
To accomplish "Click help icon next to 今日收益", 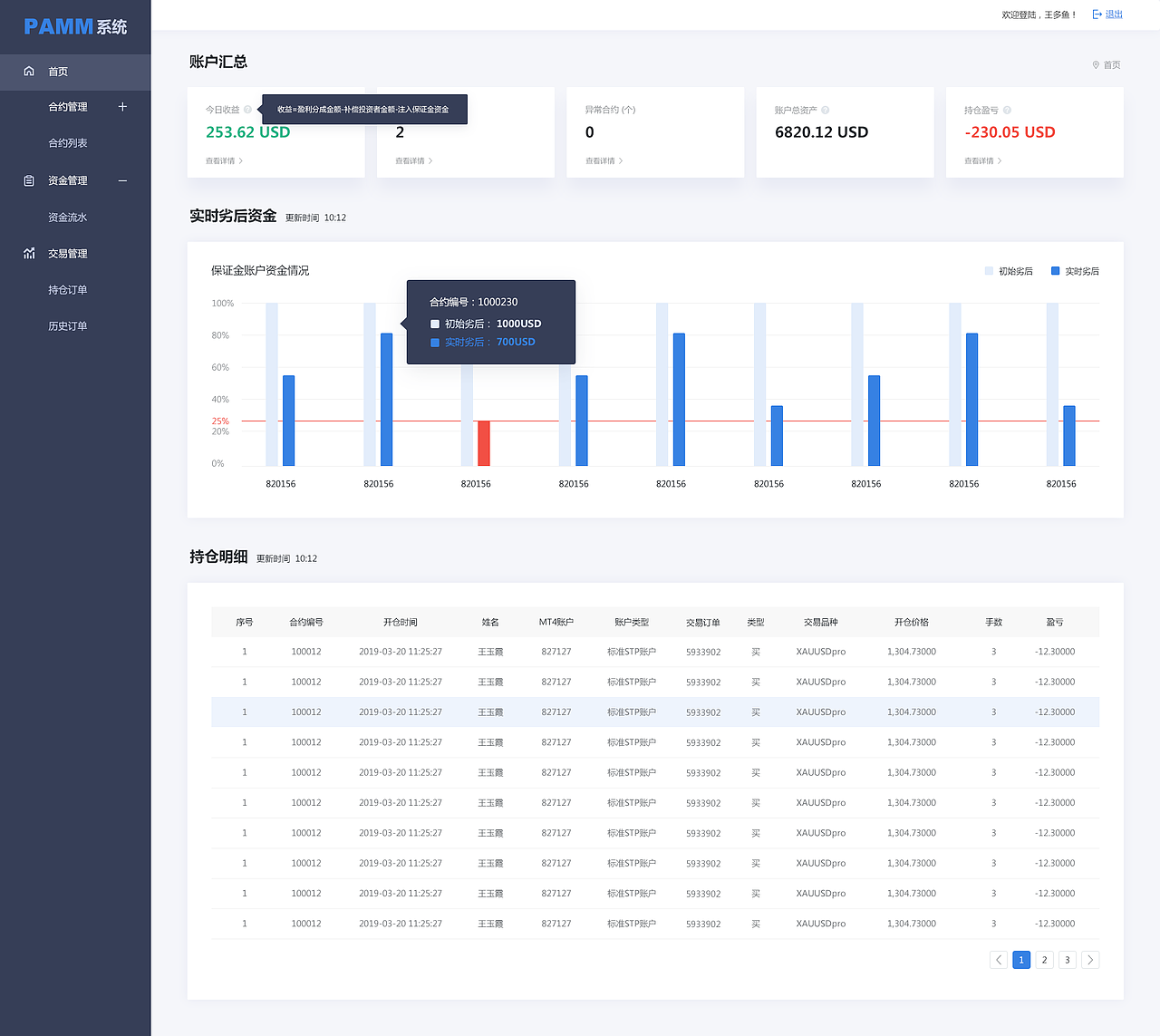I will (247, 110).
